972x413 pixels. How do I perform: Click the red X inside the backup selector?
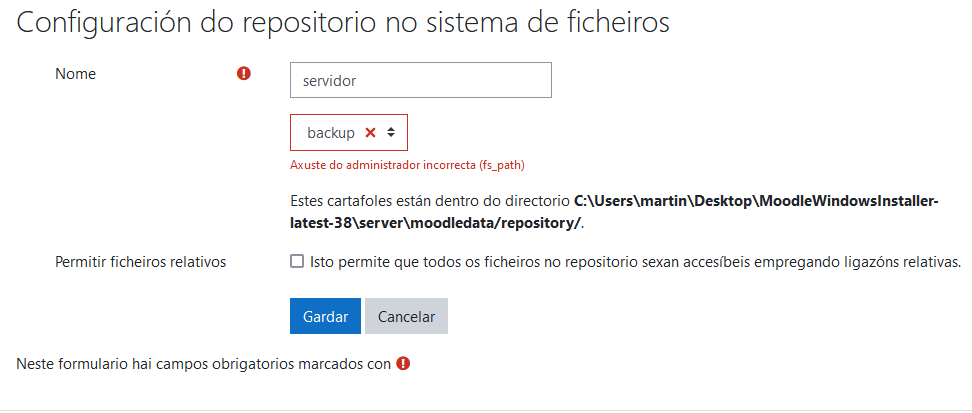[x=370, y=132]
